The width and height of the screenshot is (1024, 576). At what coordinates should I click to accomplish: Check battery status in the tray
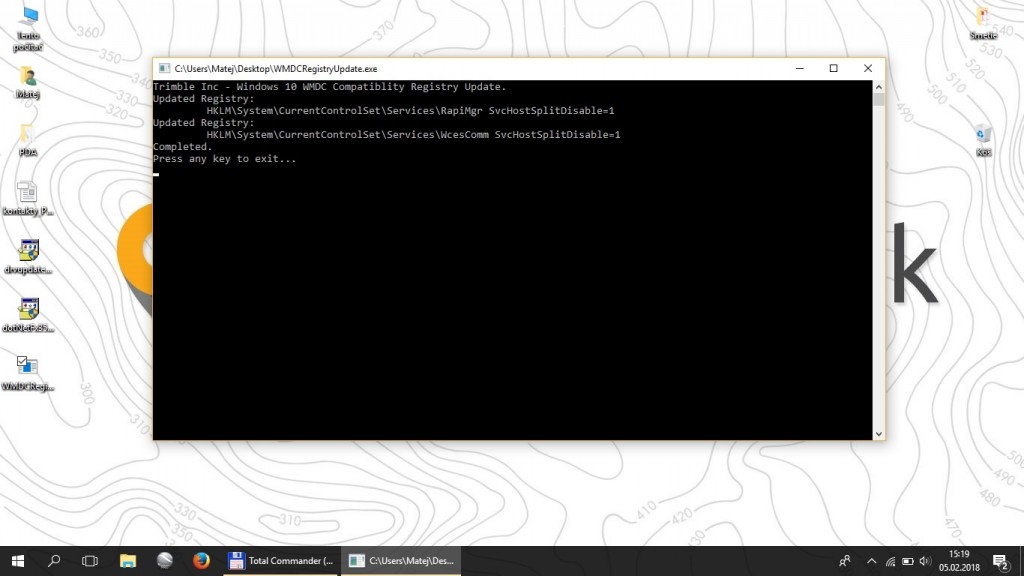point(908,561)
